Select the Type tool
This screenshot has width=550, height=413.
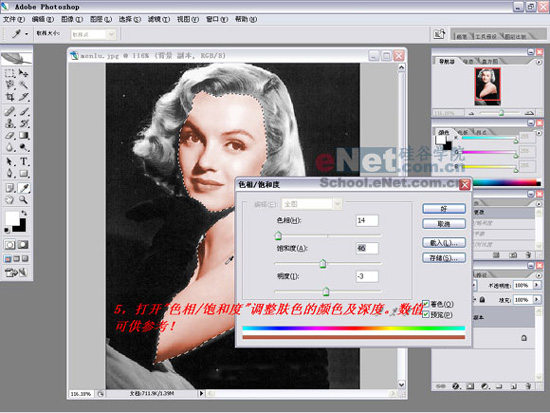24,162
